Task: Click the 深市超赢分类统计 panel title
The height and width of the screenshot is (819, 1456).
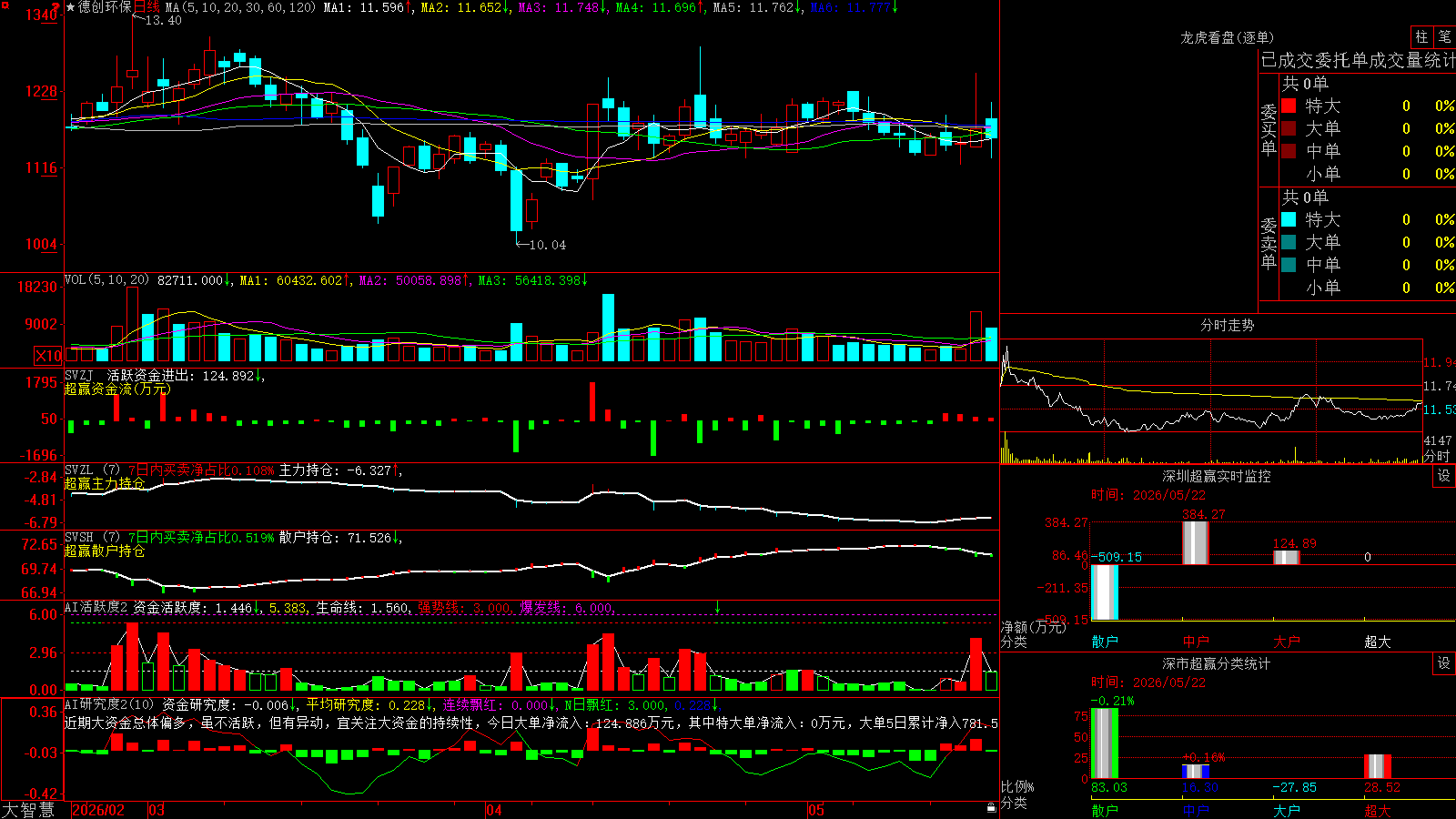Action: [x=1217, y=663]
